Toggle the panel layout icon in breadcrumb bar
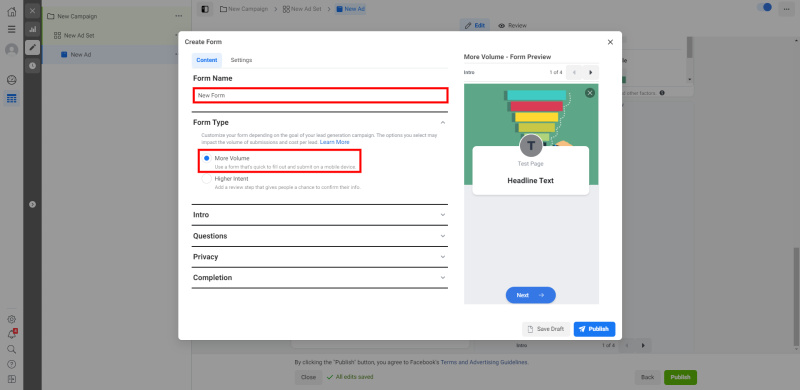This screenshot has height=390, width=800. click(x=205, y=9)
